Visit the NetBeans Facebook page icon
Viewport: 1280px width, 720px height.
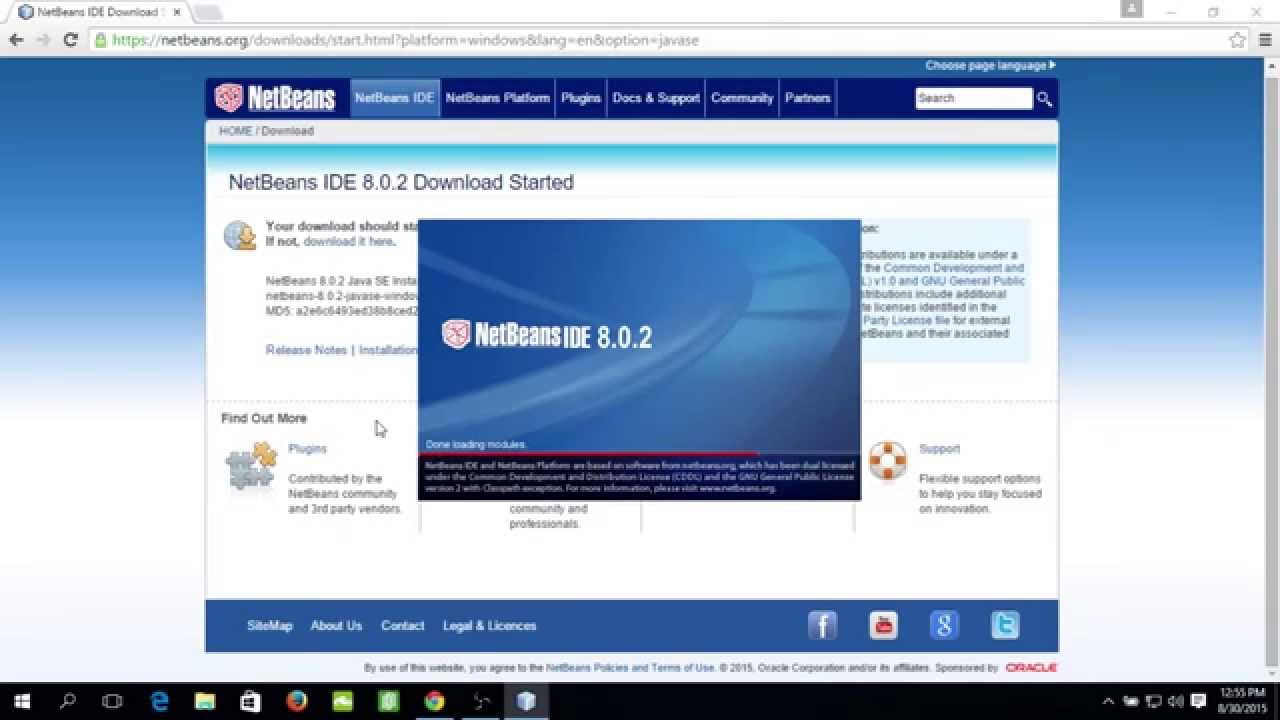coord(822,626)
